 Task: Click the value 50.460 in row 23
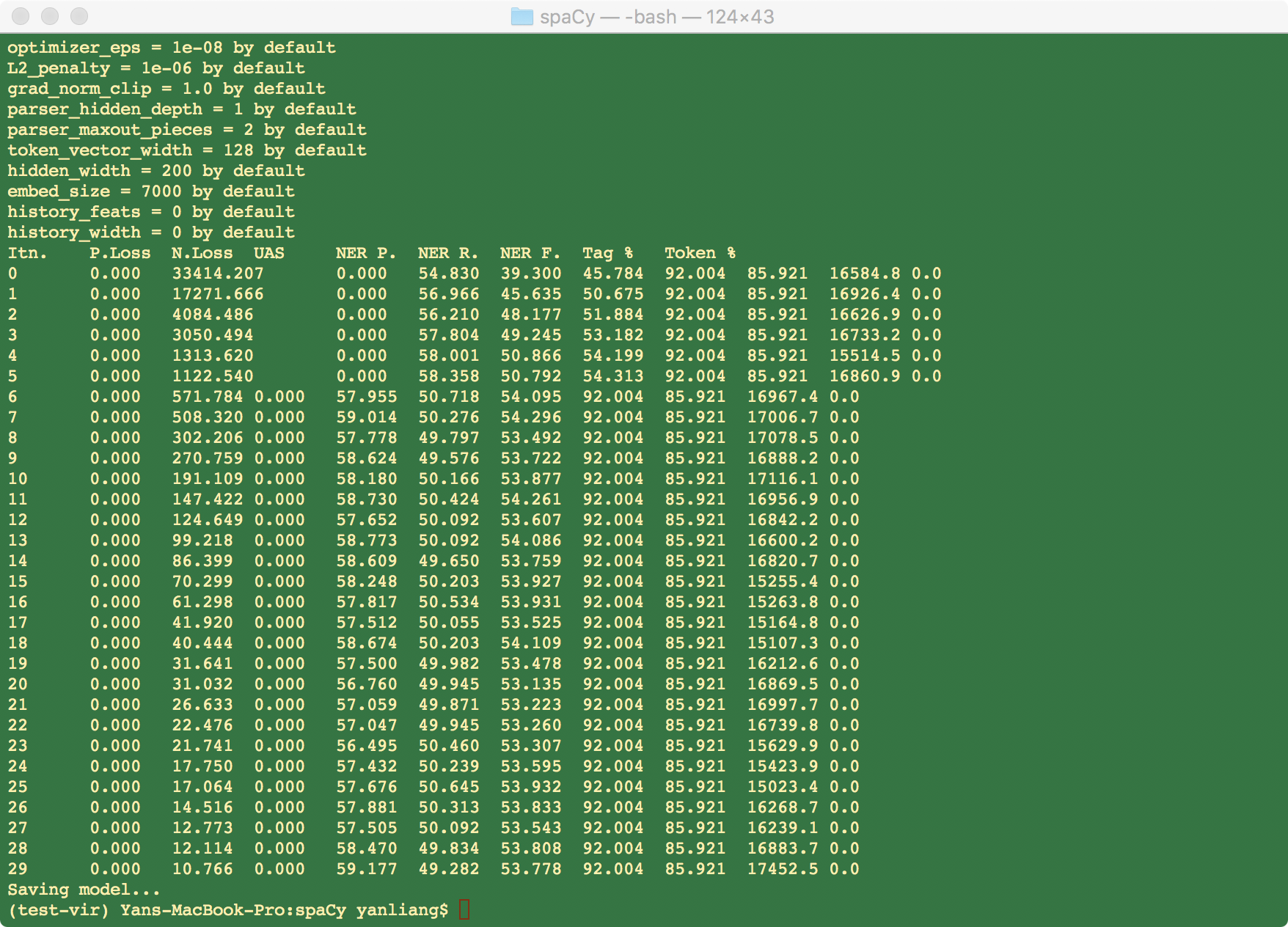point(449,746)
